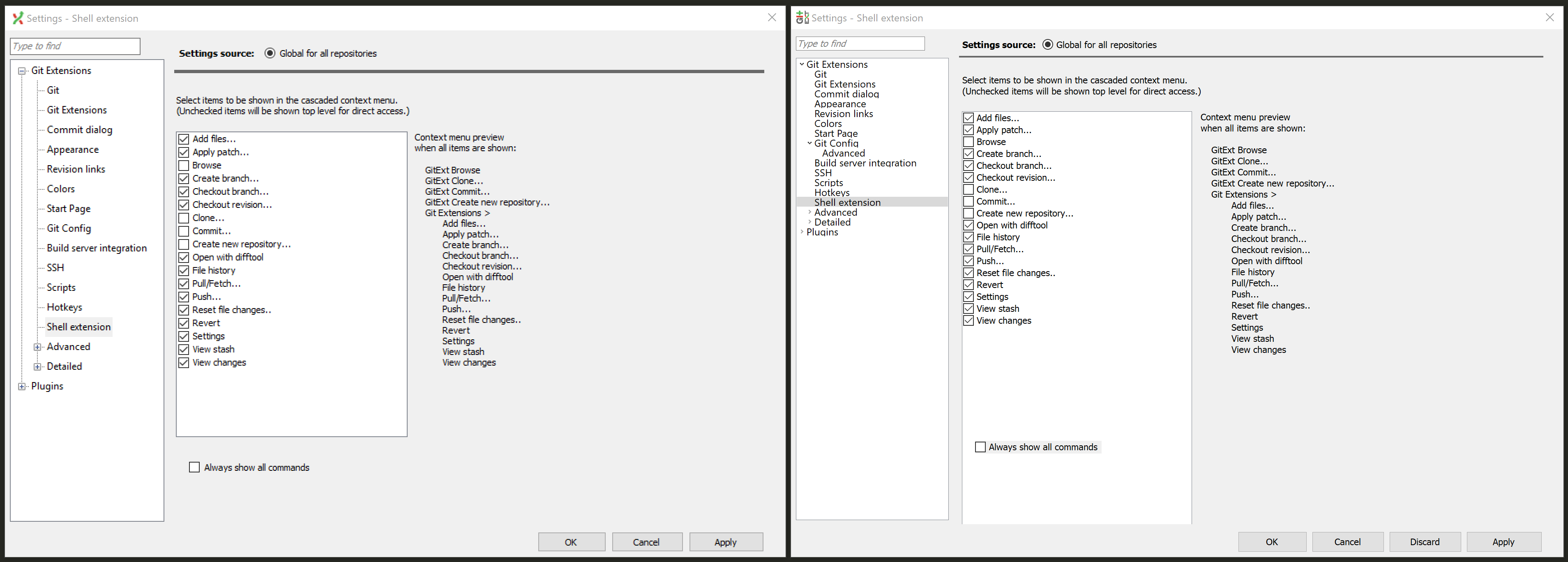Click OK in the right window
1568x562 pixels.
(1272, 541)
